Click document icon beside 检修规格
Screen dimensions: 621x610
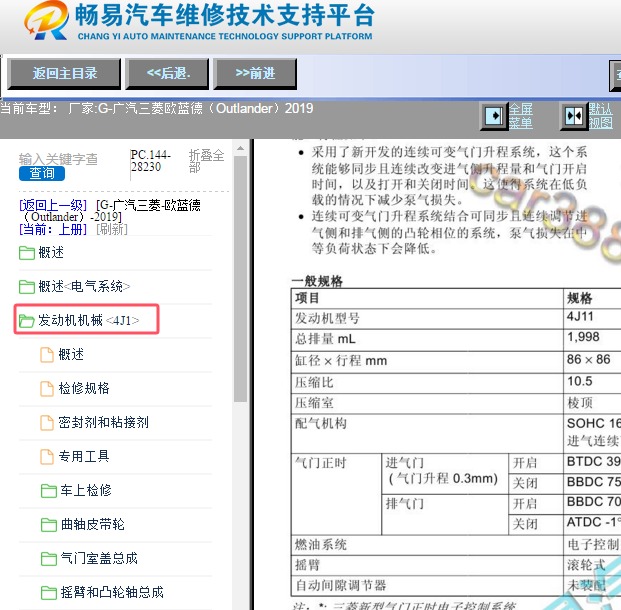pyautogui.click(x=47, y=389)
